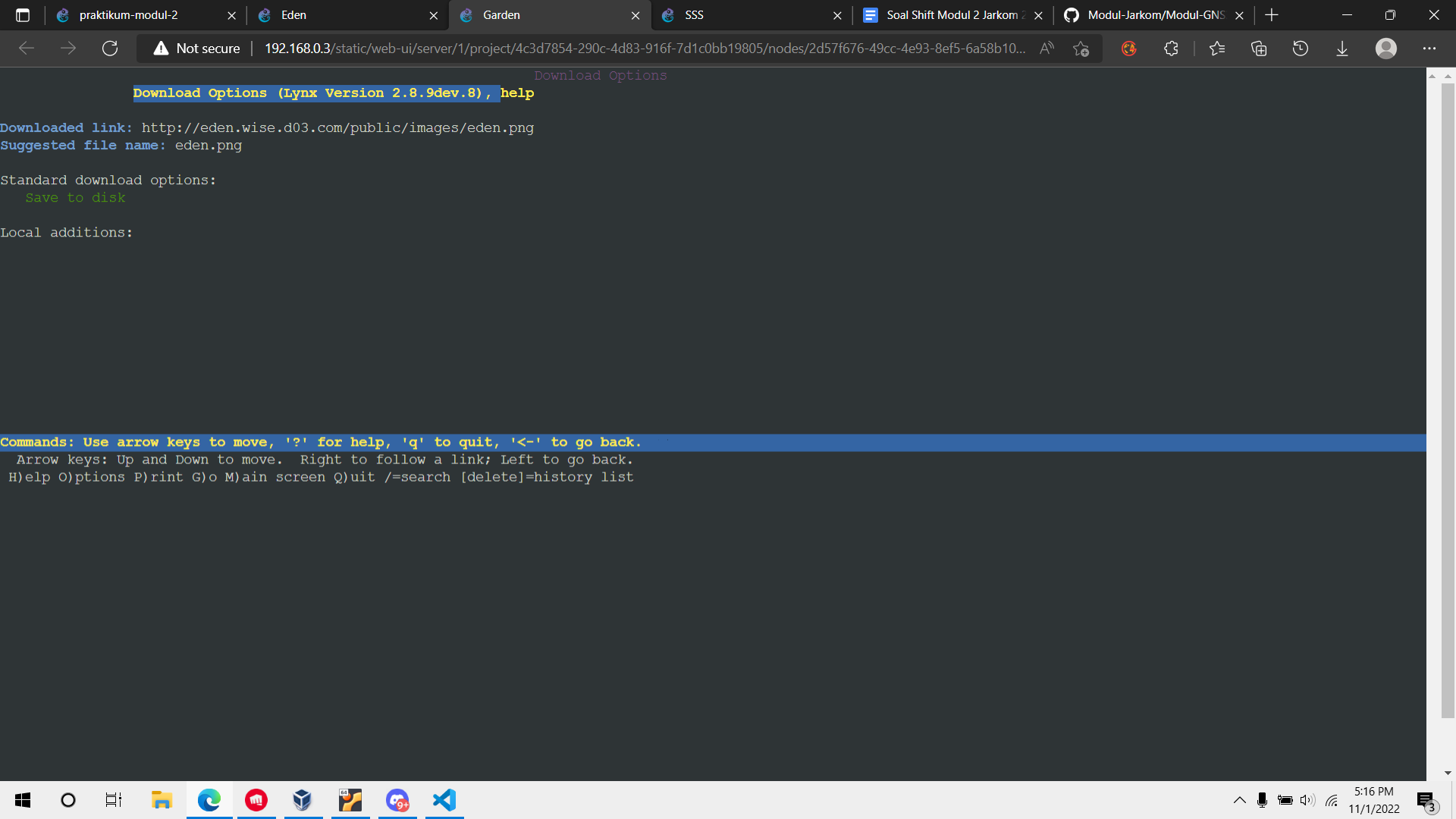Click the vertical page scrollbar thumb

point(1447,394)
